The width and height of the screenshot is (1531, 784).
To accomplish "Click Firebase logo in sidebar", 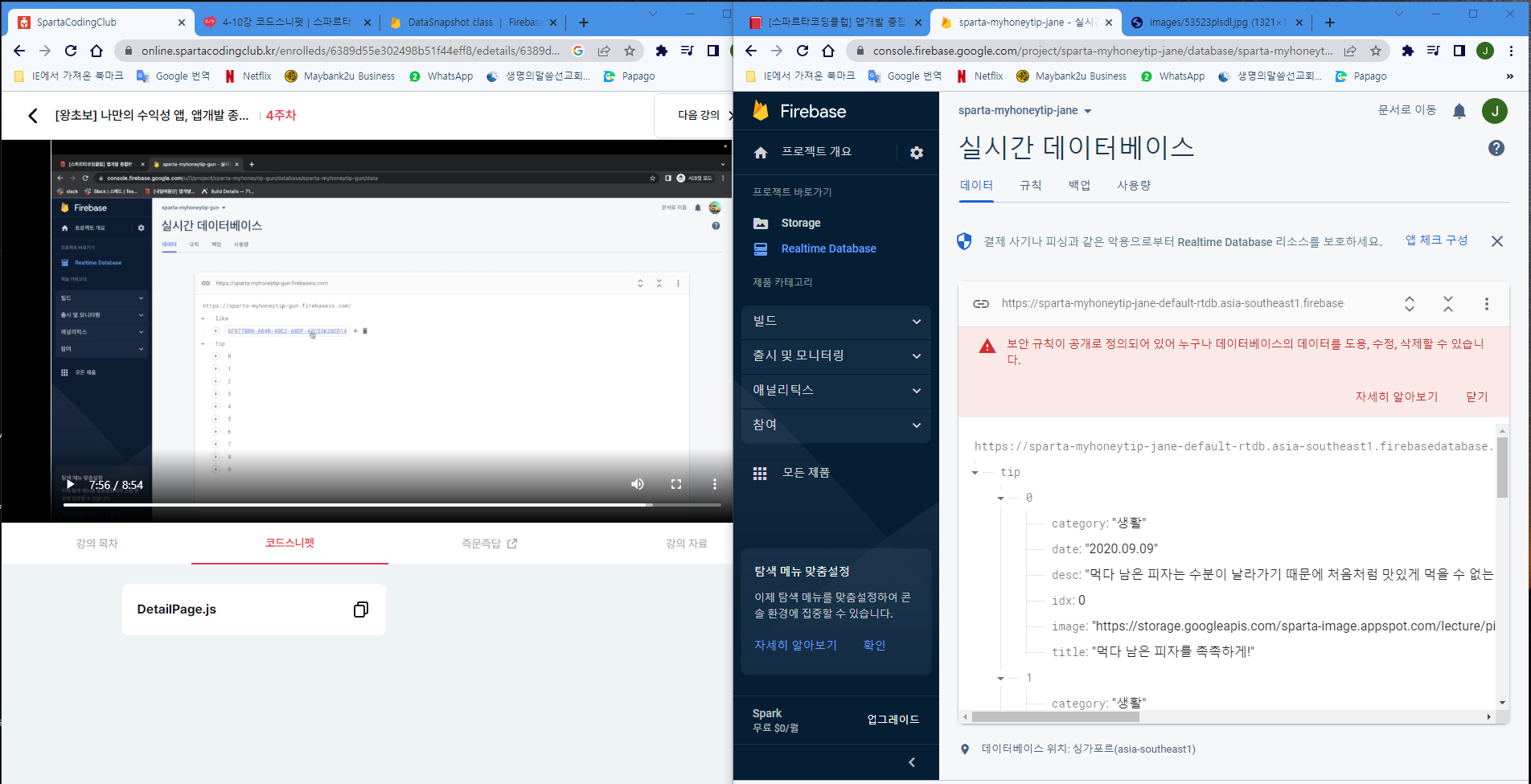I will point(799,111).
